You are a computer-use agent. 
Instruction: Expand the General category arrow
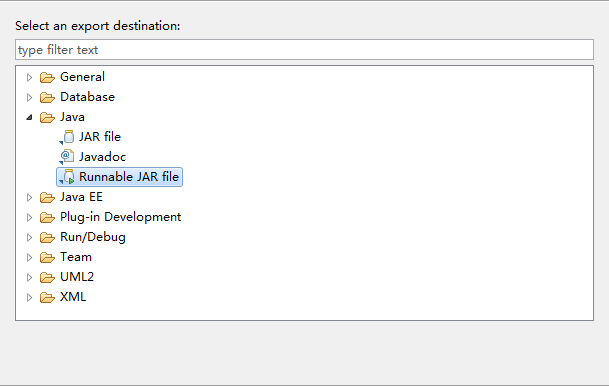30,77
